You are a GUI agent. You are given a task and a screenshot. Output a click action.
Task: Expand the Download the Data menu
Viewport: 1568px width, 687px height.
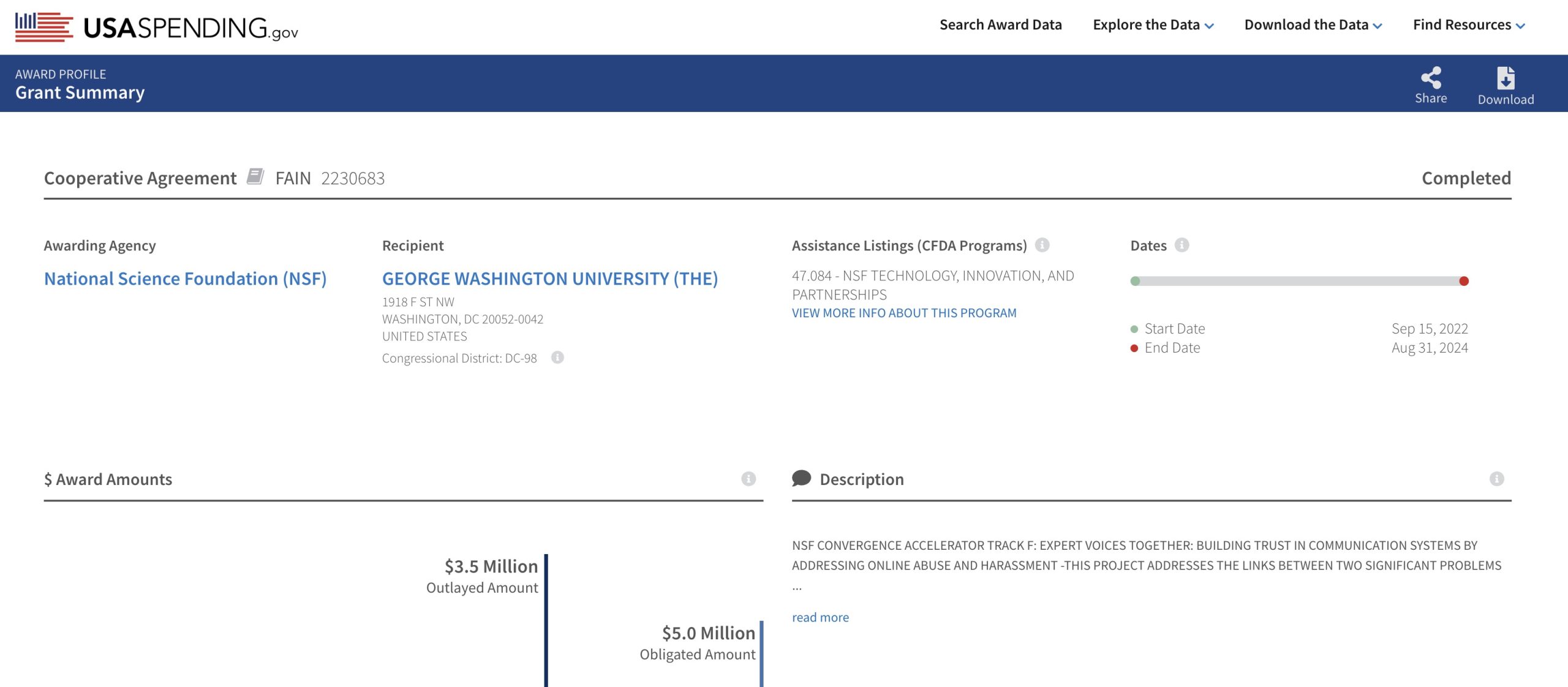1313,24
